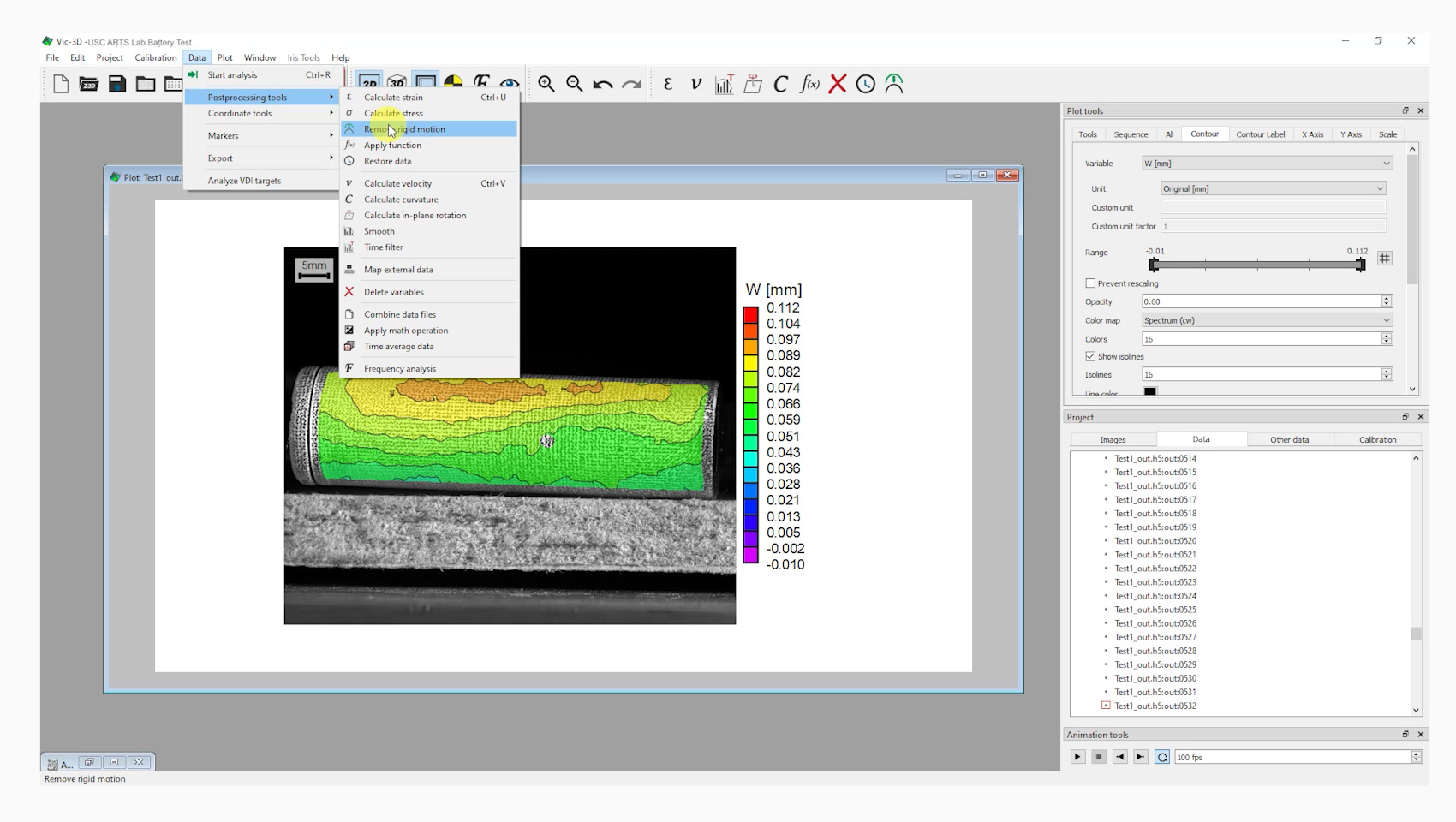Image resolution: width=1456 pixels, height=822 pixels.
Task: Select Test1_out.h5:out:0525 in the data list
Action: coord(1155,610)
